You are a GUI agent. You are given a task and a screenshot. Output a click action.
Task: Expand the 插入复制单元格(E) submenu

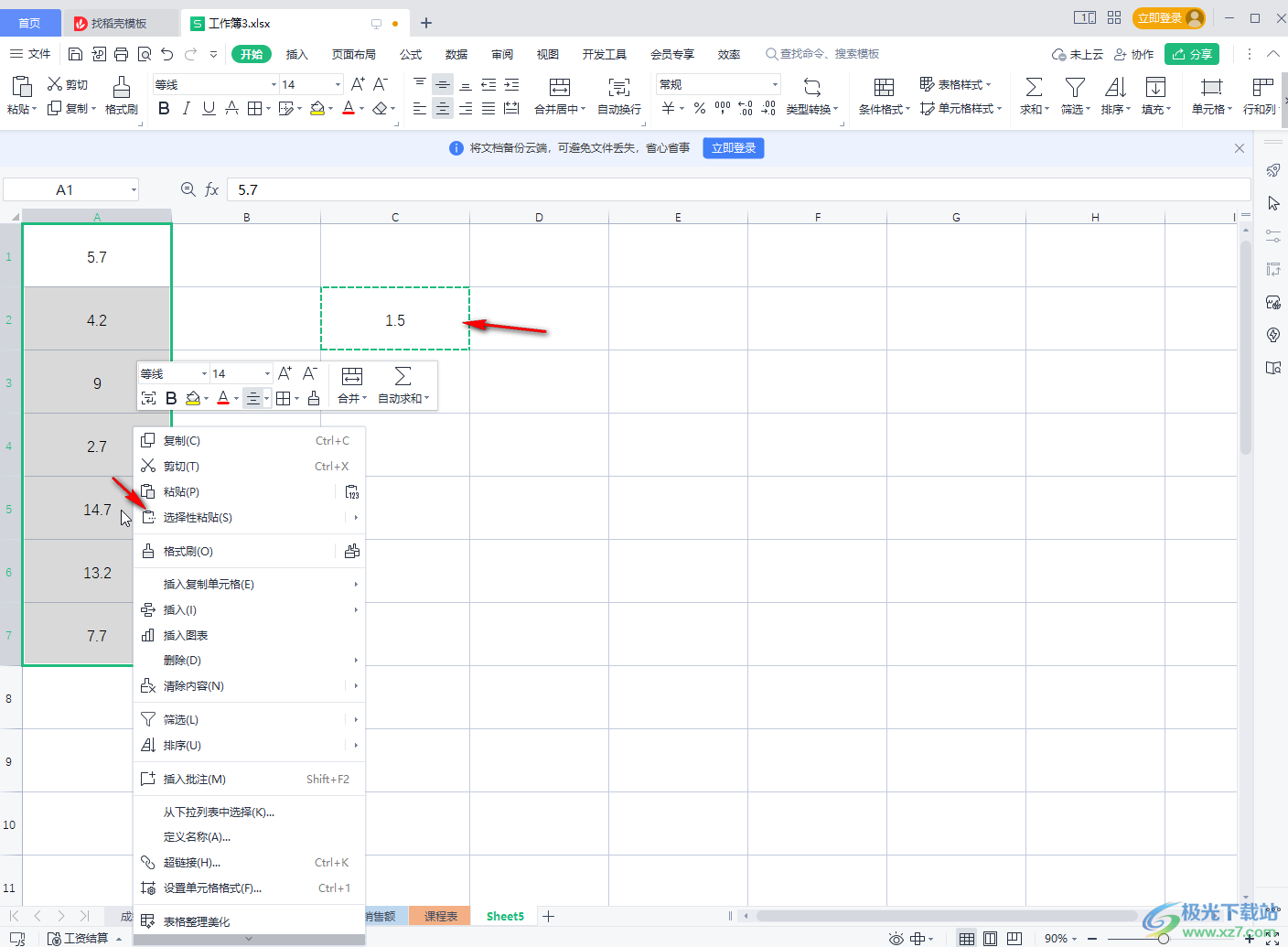[356, 584]
